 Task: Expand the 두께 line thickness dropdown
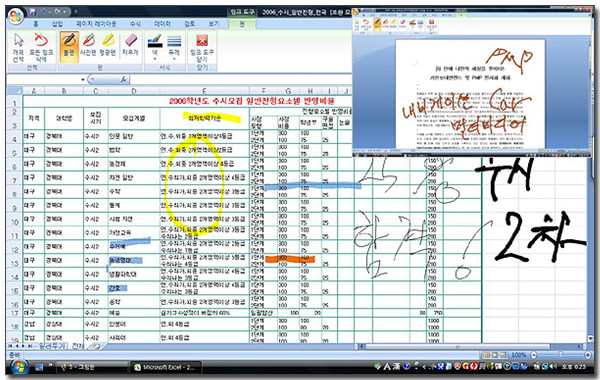[174, 48]
